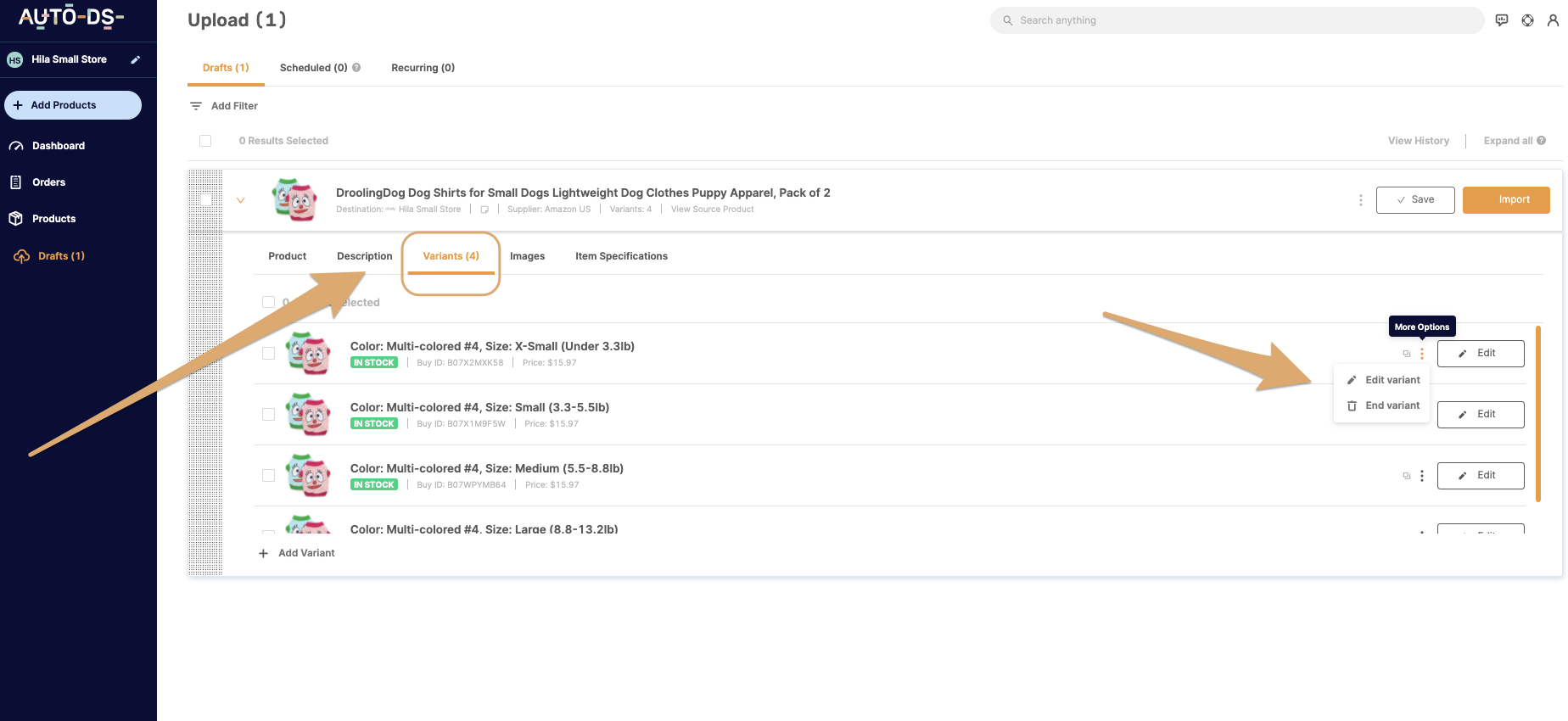Screen dimensions: 1568x721
Task: Click the DroolingDog product thumbnail
Action: [294, 200]
